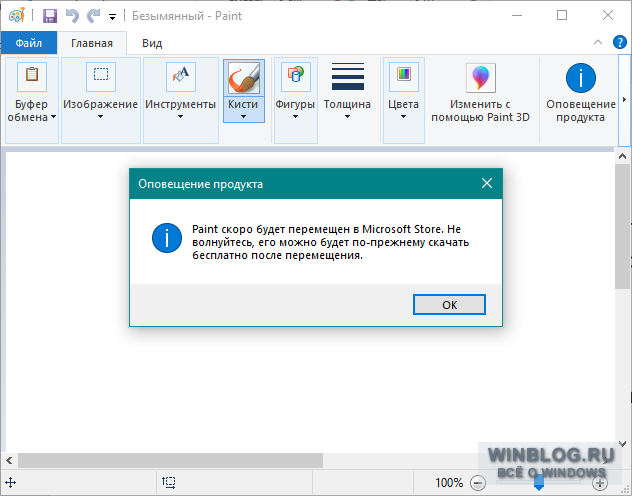This screenshot has height=496, width=632.
Task: Click the horizontal scrollbar thumb
Action: pos(170,460)
